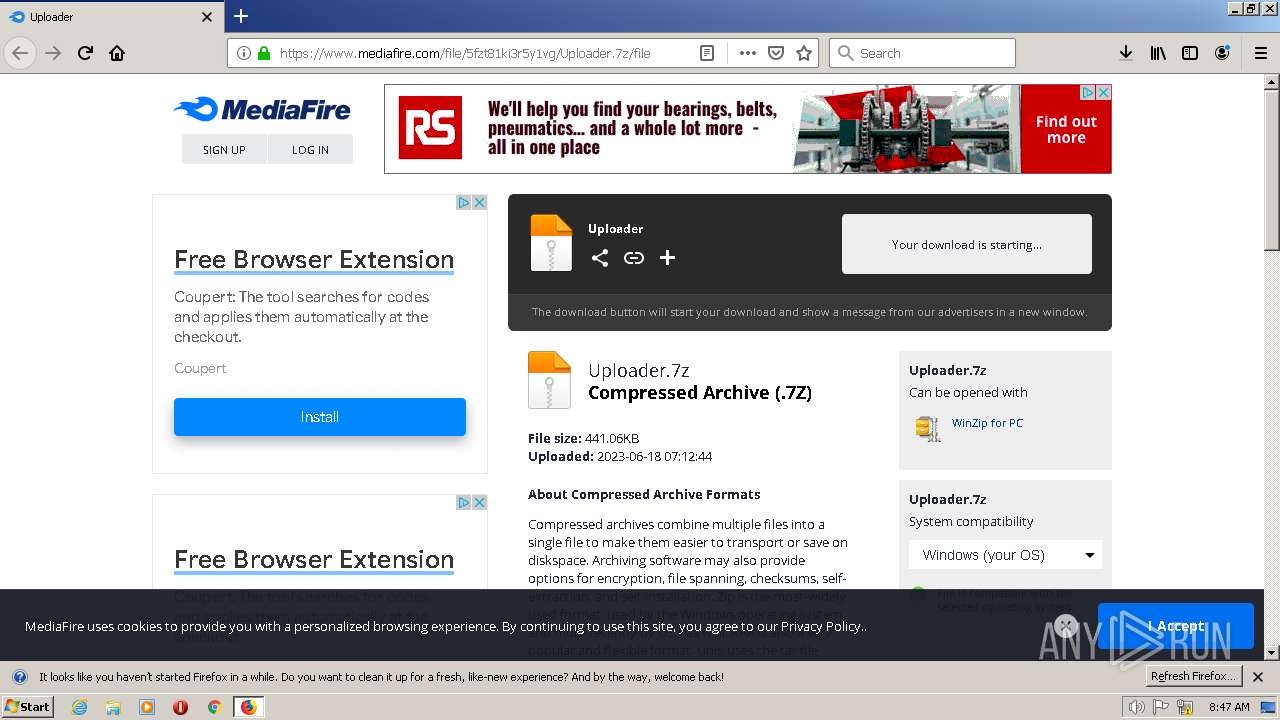Launch Internet Explorer from taskbar

(x=79, y=707)
